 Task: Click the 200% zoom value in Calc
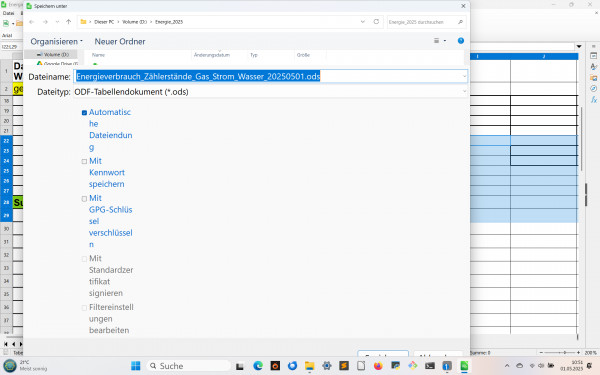point(590,352)
